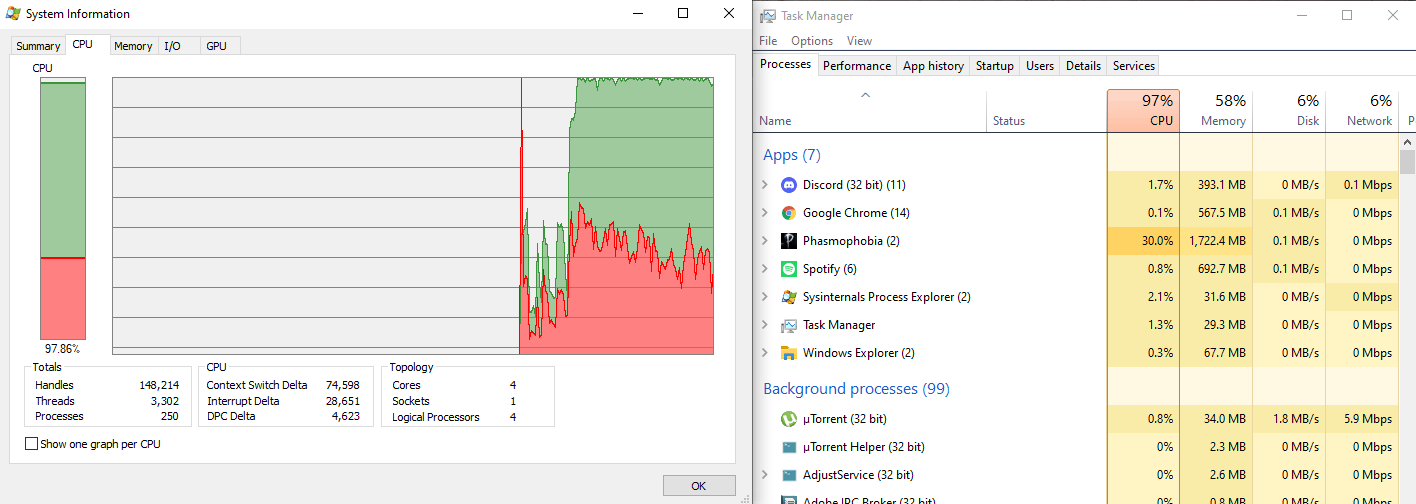Select the Processes tab
Screen dimensions: 1416x504
coord(786,64)
